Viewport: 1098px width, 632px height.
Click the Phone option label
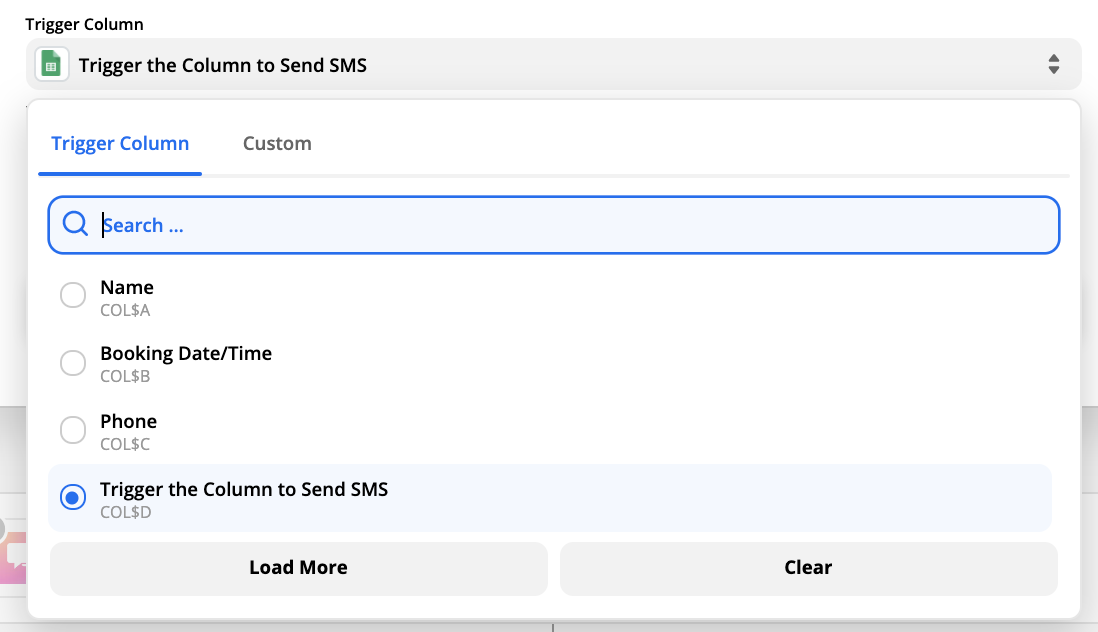tap(129, 421)
